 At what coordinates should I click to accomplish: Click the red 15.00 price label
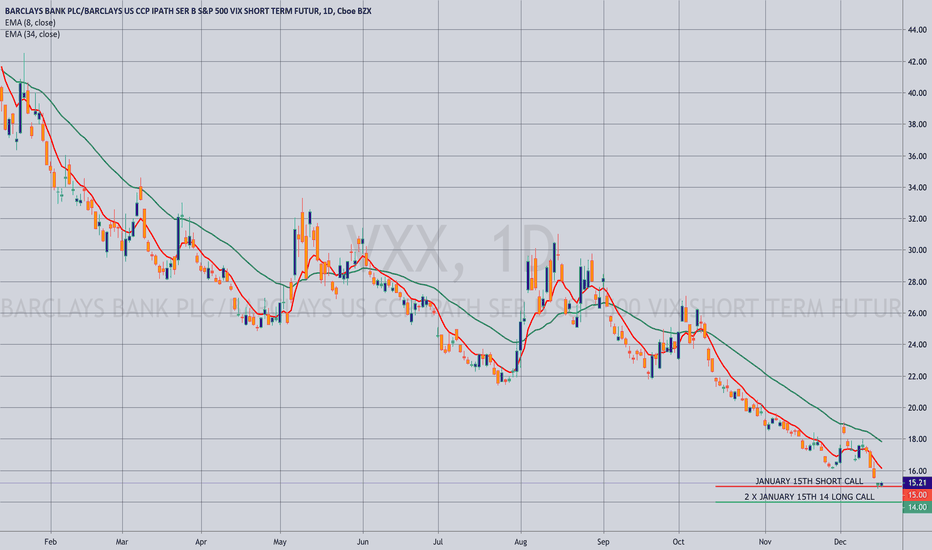point(917,495)
